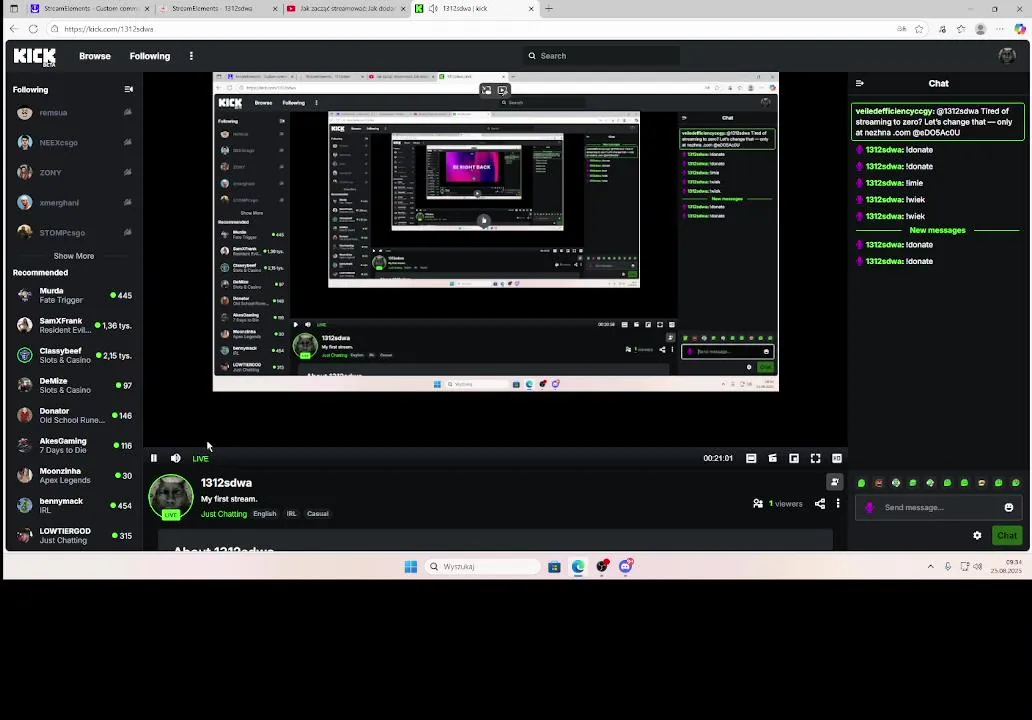Click the follow icon button near viewers
Viewport: 1032px width, 720px height.
[835, 482]
